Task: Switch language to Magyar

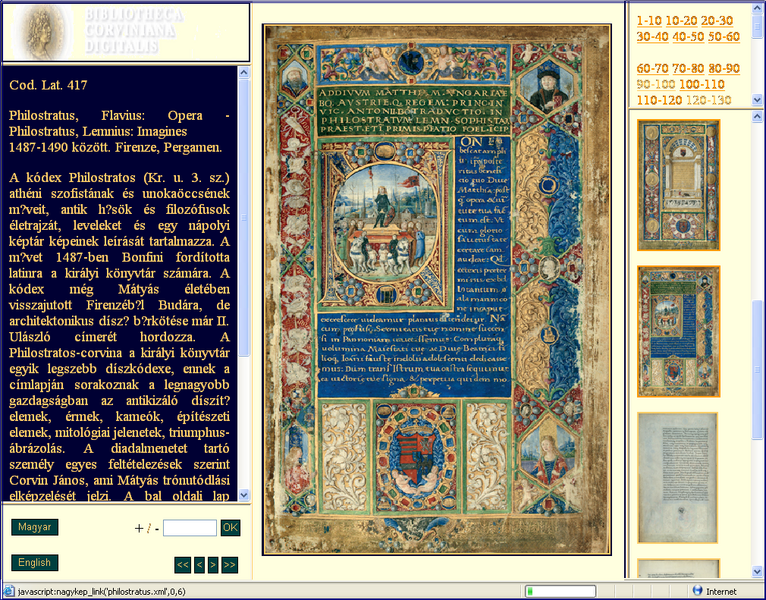Action: (35, 527)
